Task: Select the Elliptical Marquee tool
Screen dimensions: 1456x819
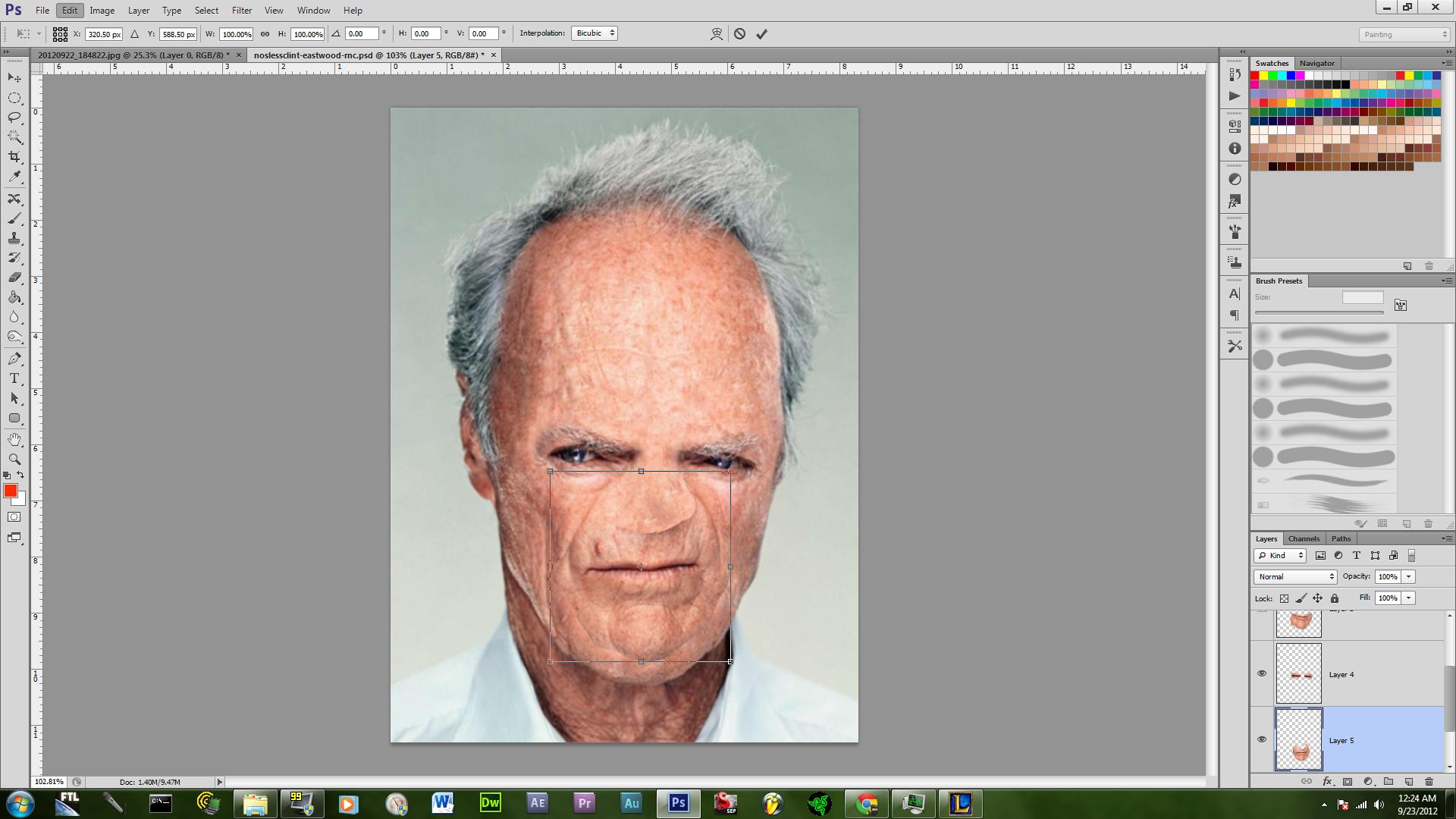Action: click(14, 98)
